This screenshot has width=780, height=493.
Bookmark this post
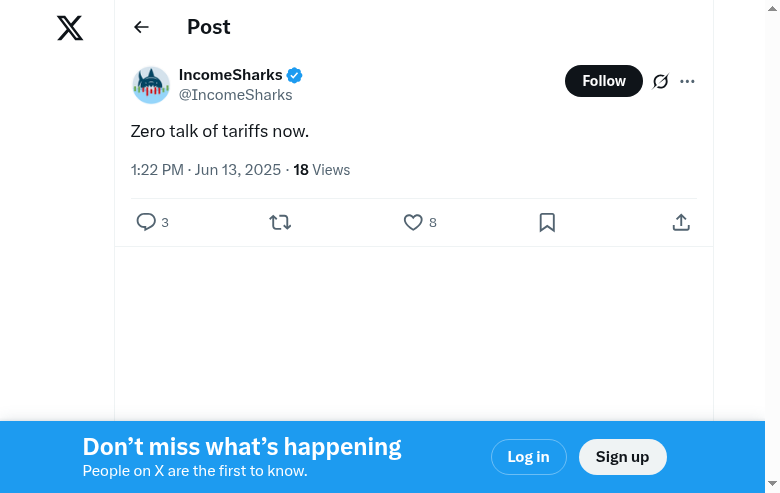tap(547, 222)
